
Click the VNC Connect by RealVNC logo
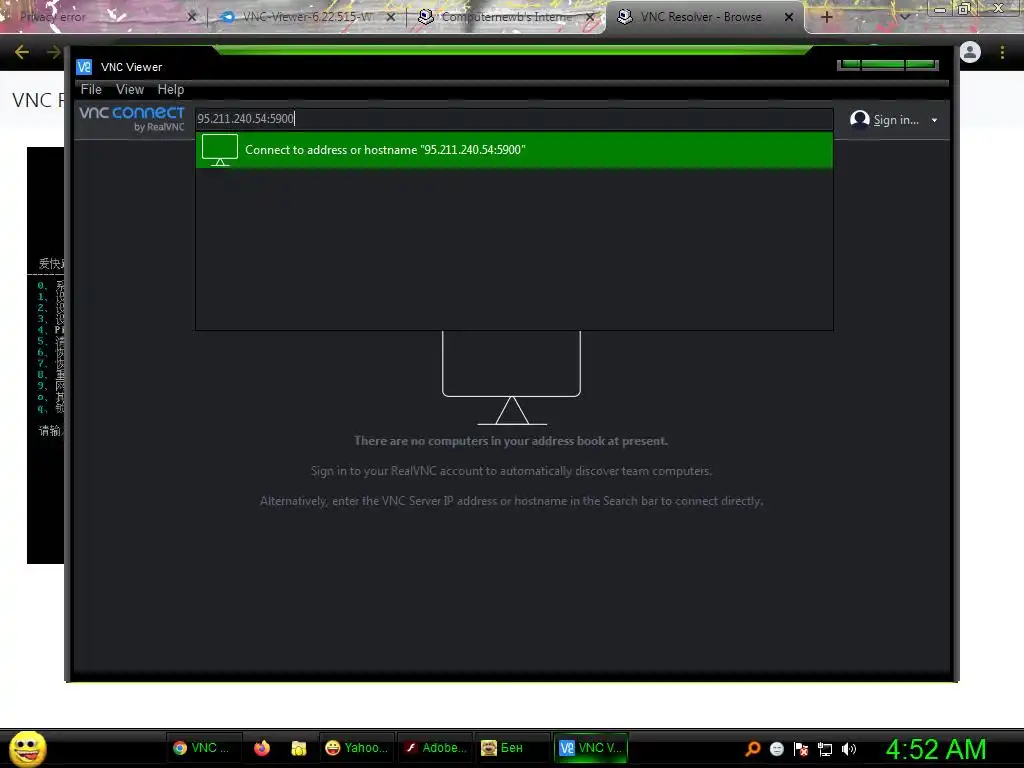(132, 119)
